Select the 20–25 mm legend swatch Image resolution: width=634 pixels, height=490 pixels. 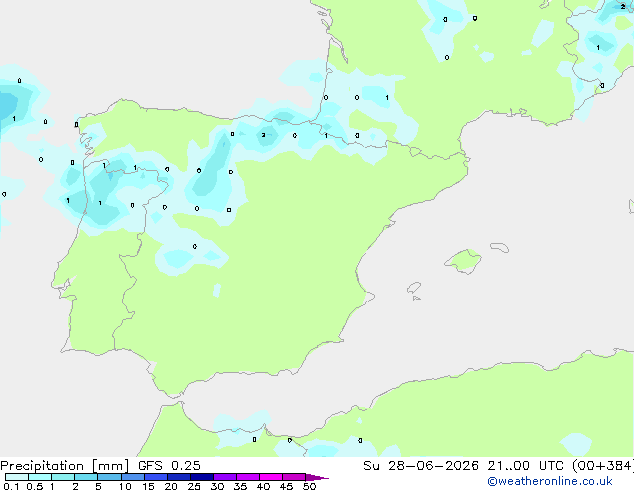(x=179, y=477)
